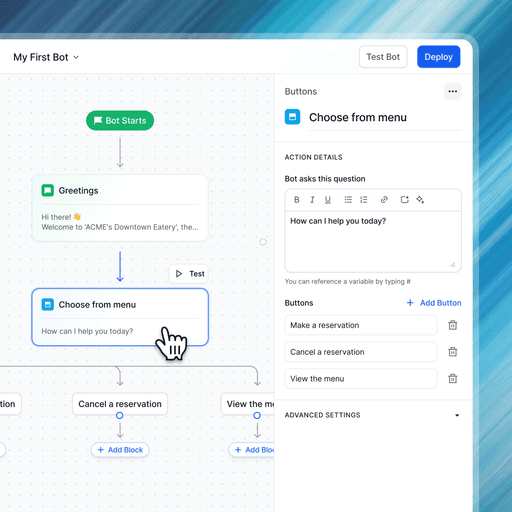Edit the 'View the menu' button field
The height and width of the screenshot is (512, 512).
coord(361,379)
